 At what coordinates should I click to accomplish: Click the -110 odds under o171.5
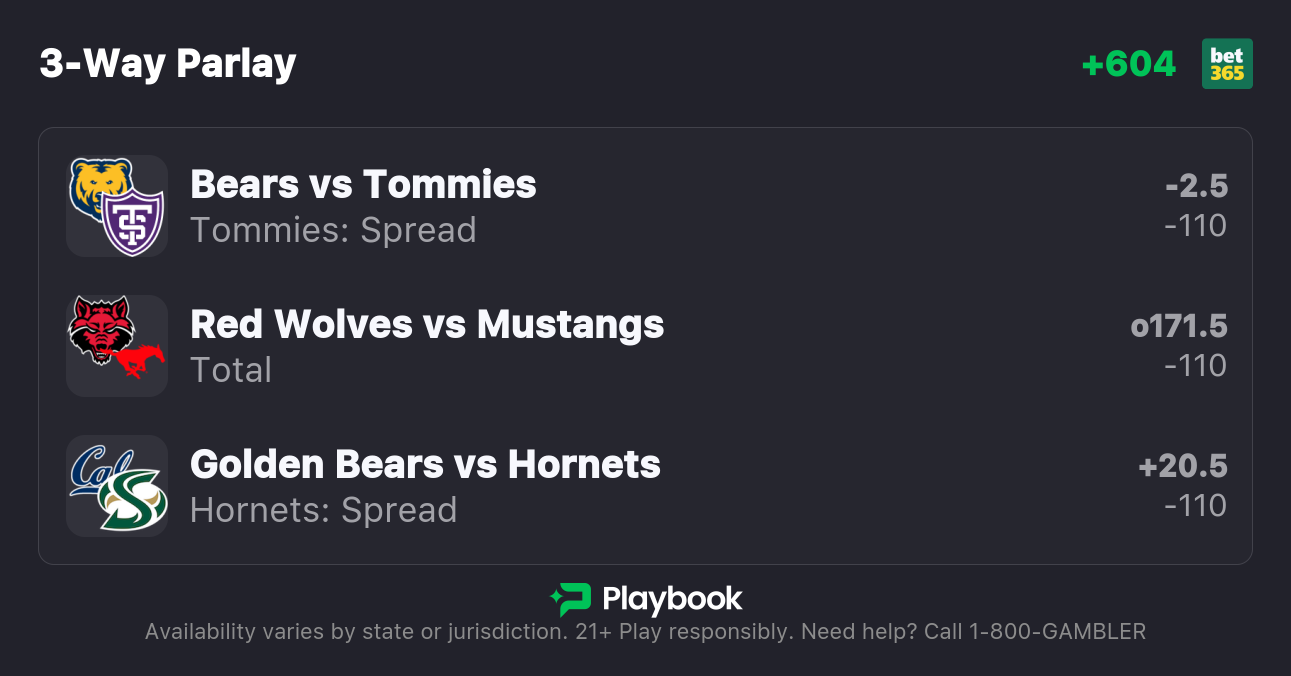[x=1195, y=366]
